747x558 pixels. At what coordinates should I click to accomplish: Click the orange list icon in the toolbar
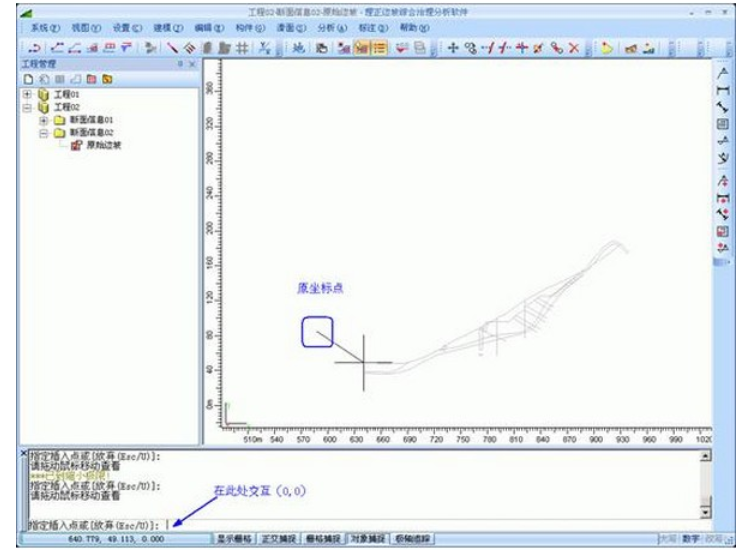tap(380, 48)
